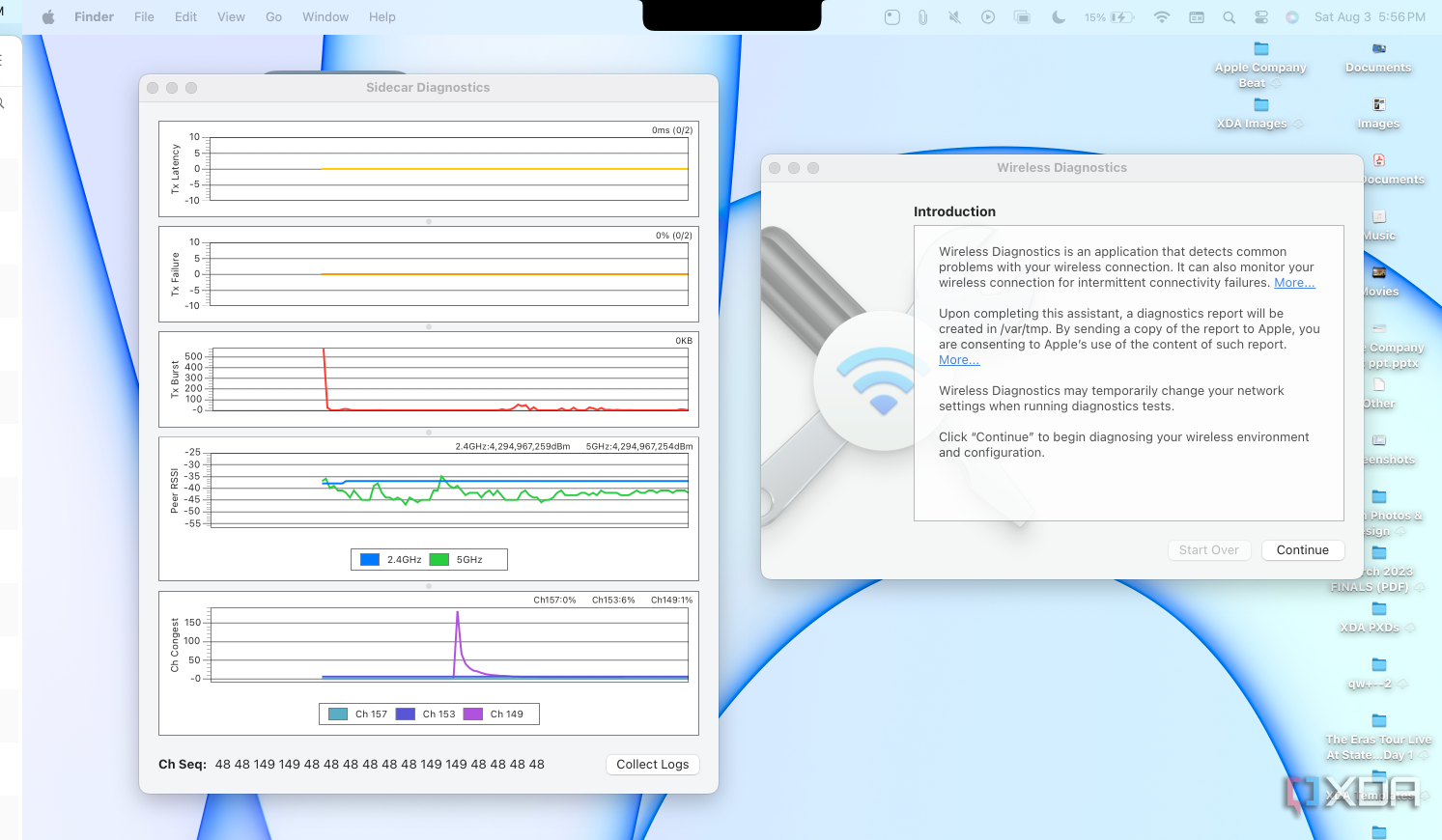Click the Introduction heading
The height and width of the screenshot is (840, 1442).
click(954, 211)
